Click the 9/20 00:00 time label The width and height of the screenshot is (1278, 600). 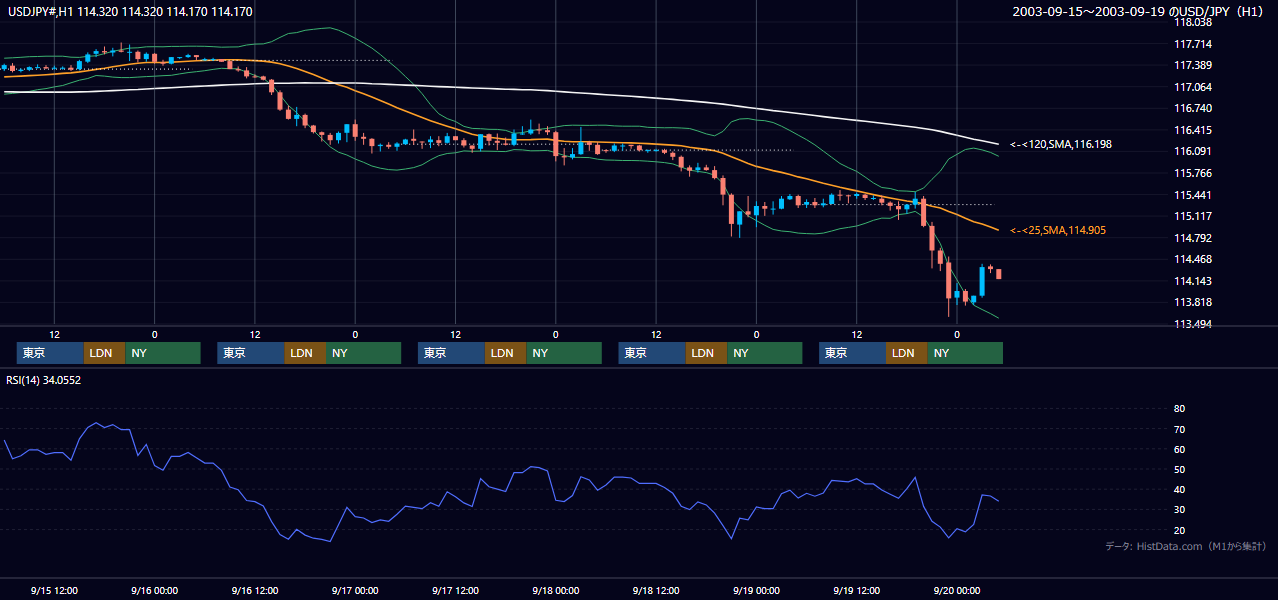point(957,590)
